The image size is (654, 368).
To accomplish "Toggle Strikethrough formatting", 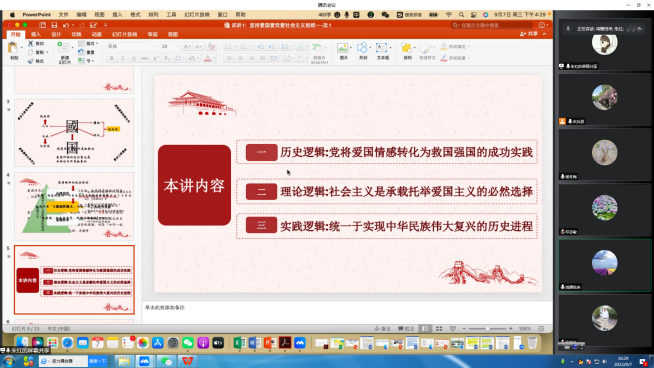I will point(145,58).
